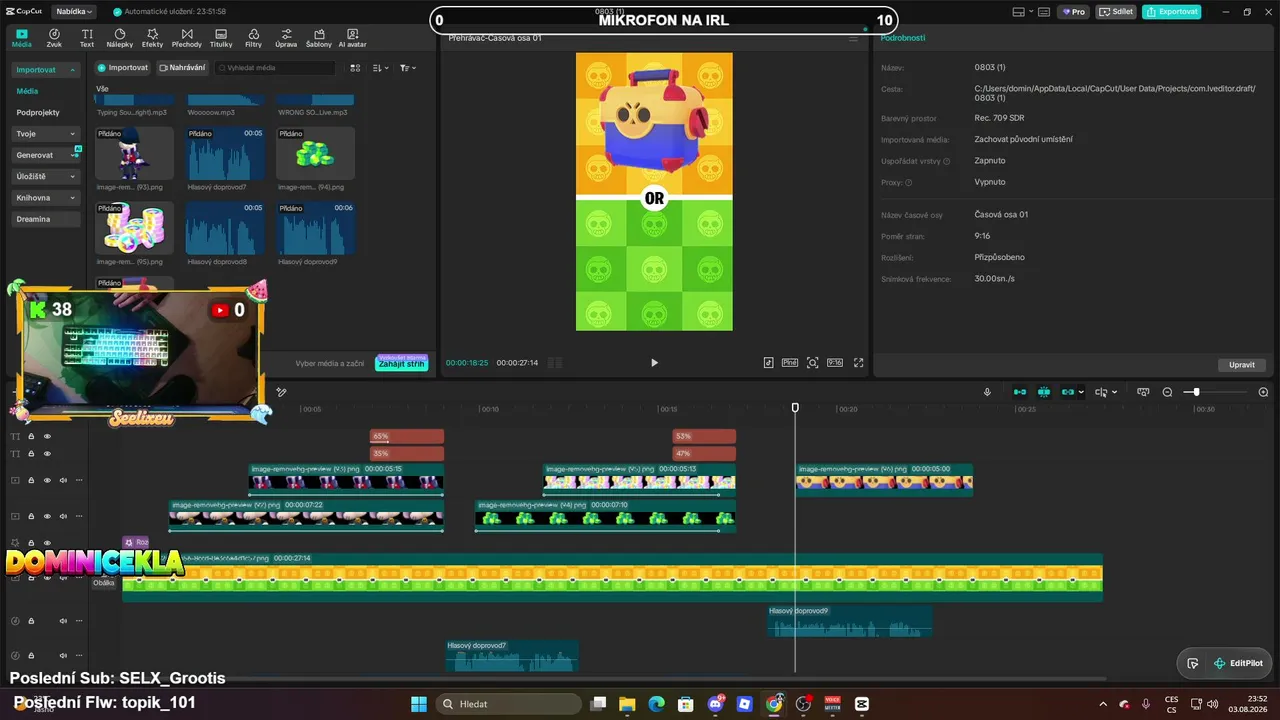
Task: Select the Hlasový doprovod9 audio clip
Action: (x=850, y=621)
